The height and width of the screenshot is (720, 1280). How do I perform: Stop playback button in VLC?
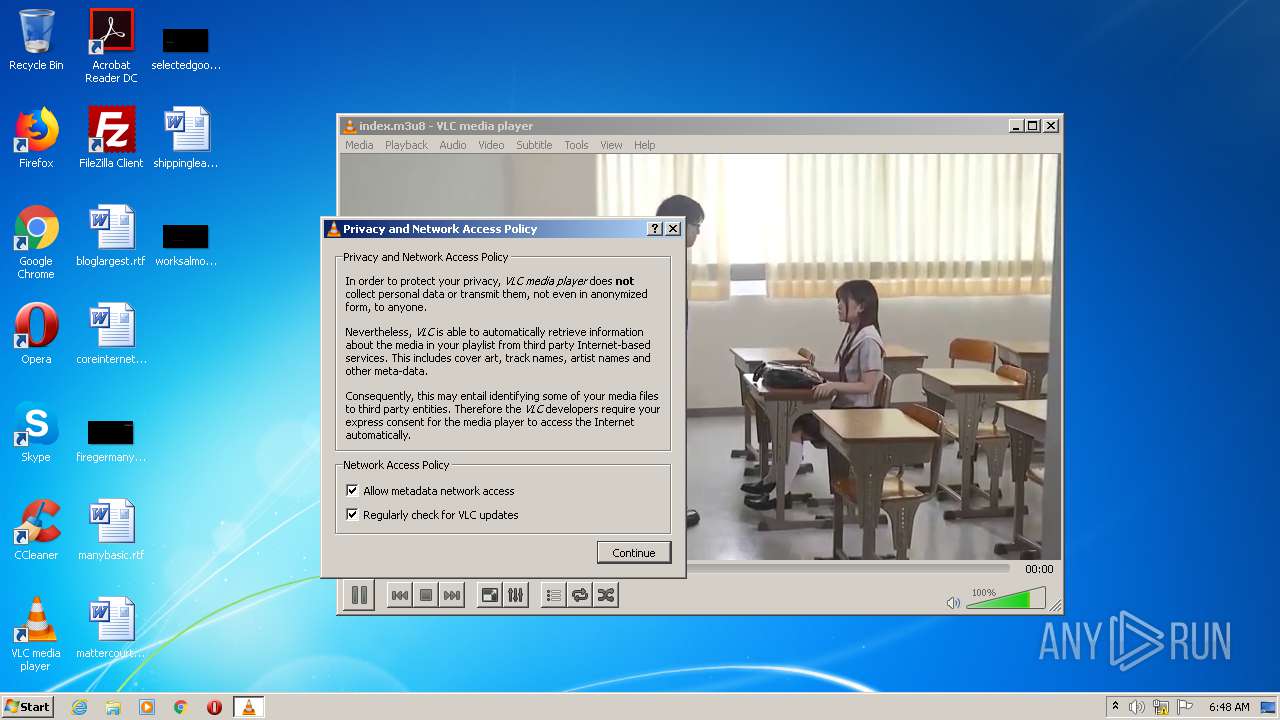(x=426, y=595)
